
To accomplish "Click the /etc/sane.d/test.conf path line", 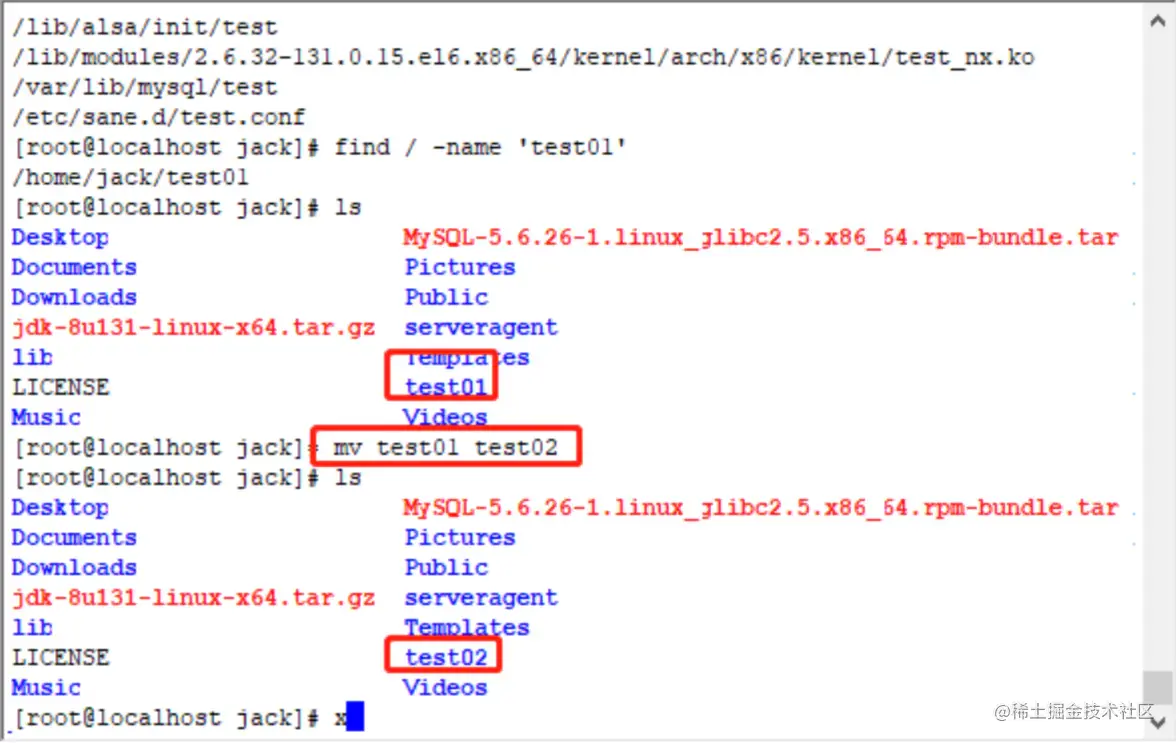I will (158, 117).
